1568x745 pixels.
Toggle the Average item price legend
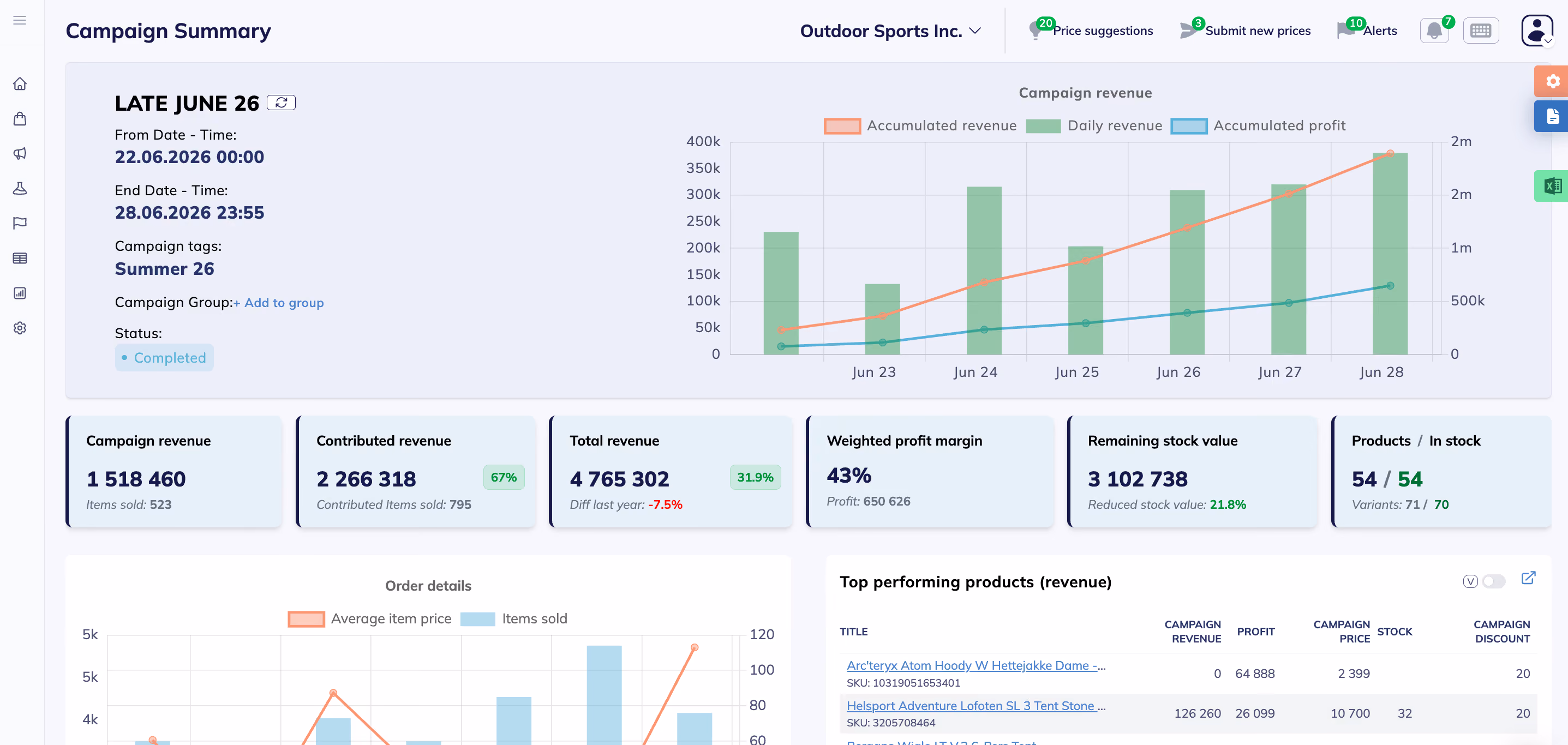coord(369,618)
